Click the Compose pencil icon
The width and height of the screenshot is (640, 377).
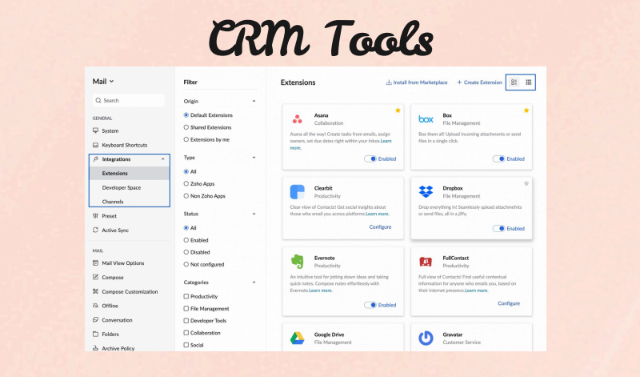tap(96, 277)
